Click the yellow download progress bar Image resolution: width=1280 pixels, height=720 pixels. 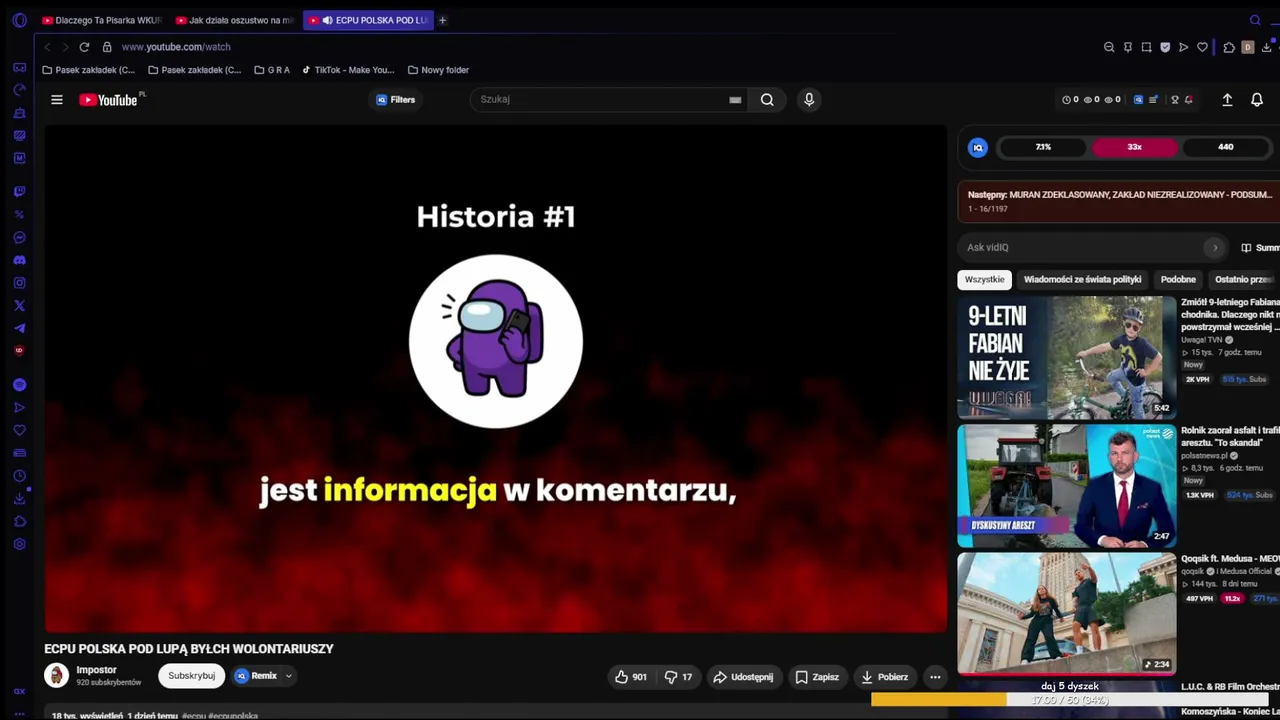click(939, 700)
